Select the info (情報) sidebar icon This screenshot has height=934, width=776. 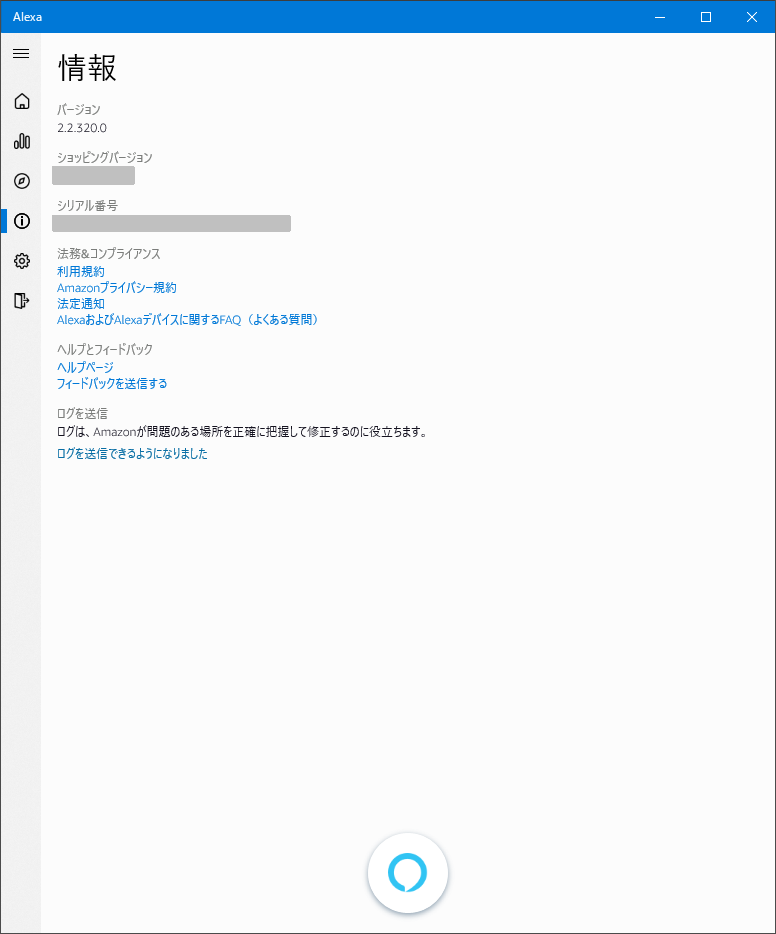coord(21,221)
